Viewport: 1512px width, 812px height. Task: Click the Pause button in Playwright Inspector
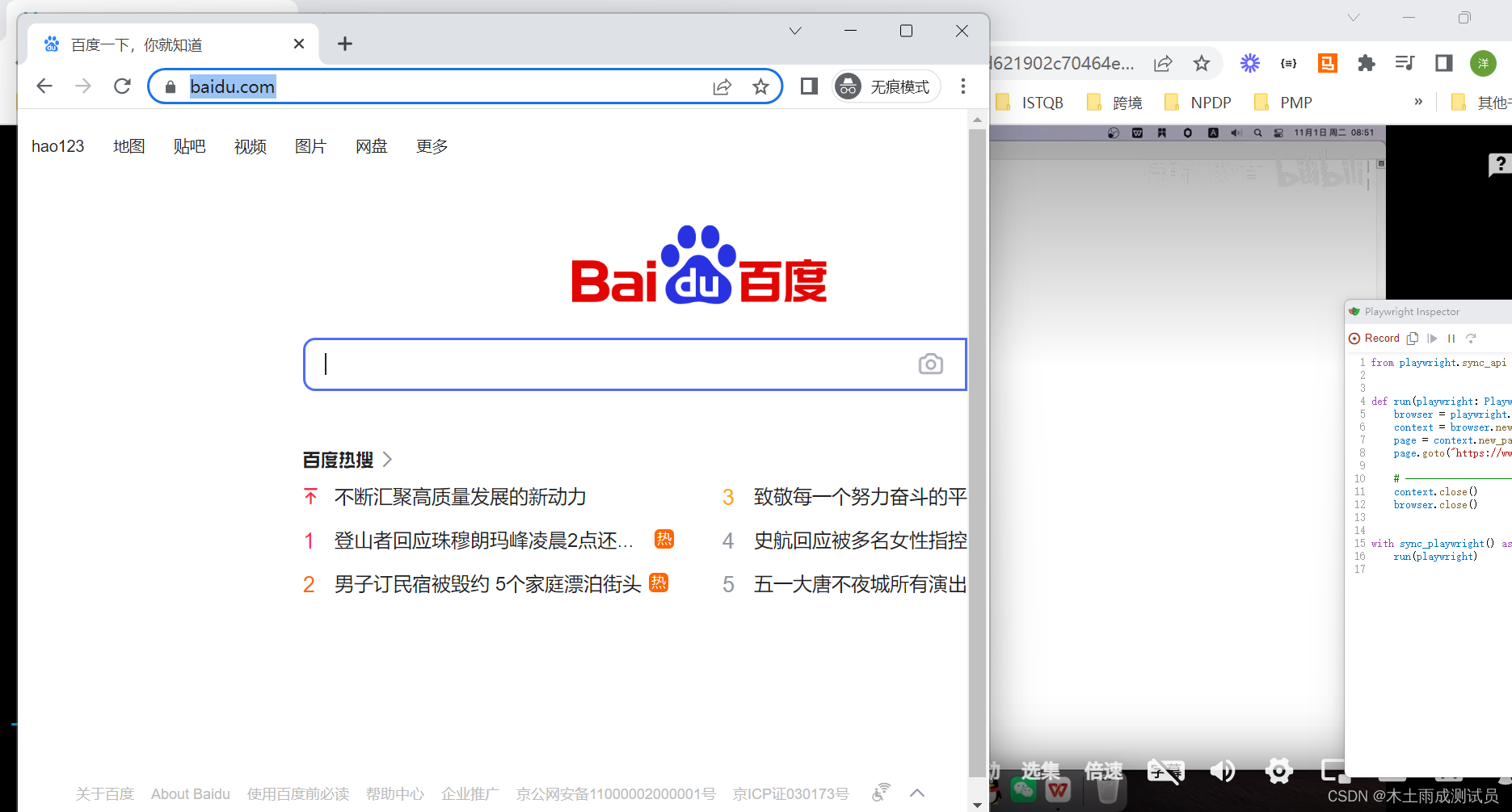1451,339
